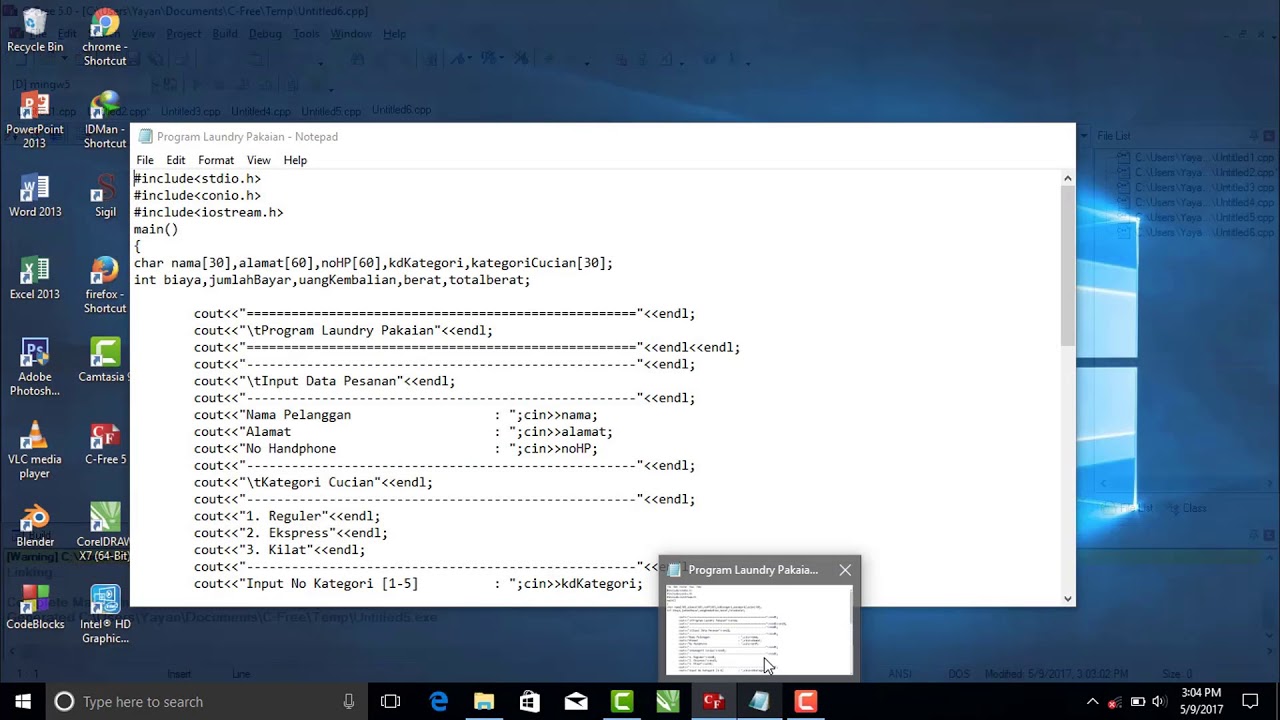
Task: Click the "1. Reguler" cout line
Action: (287, 516)
